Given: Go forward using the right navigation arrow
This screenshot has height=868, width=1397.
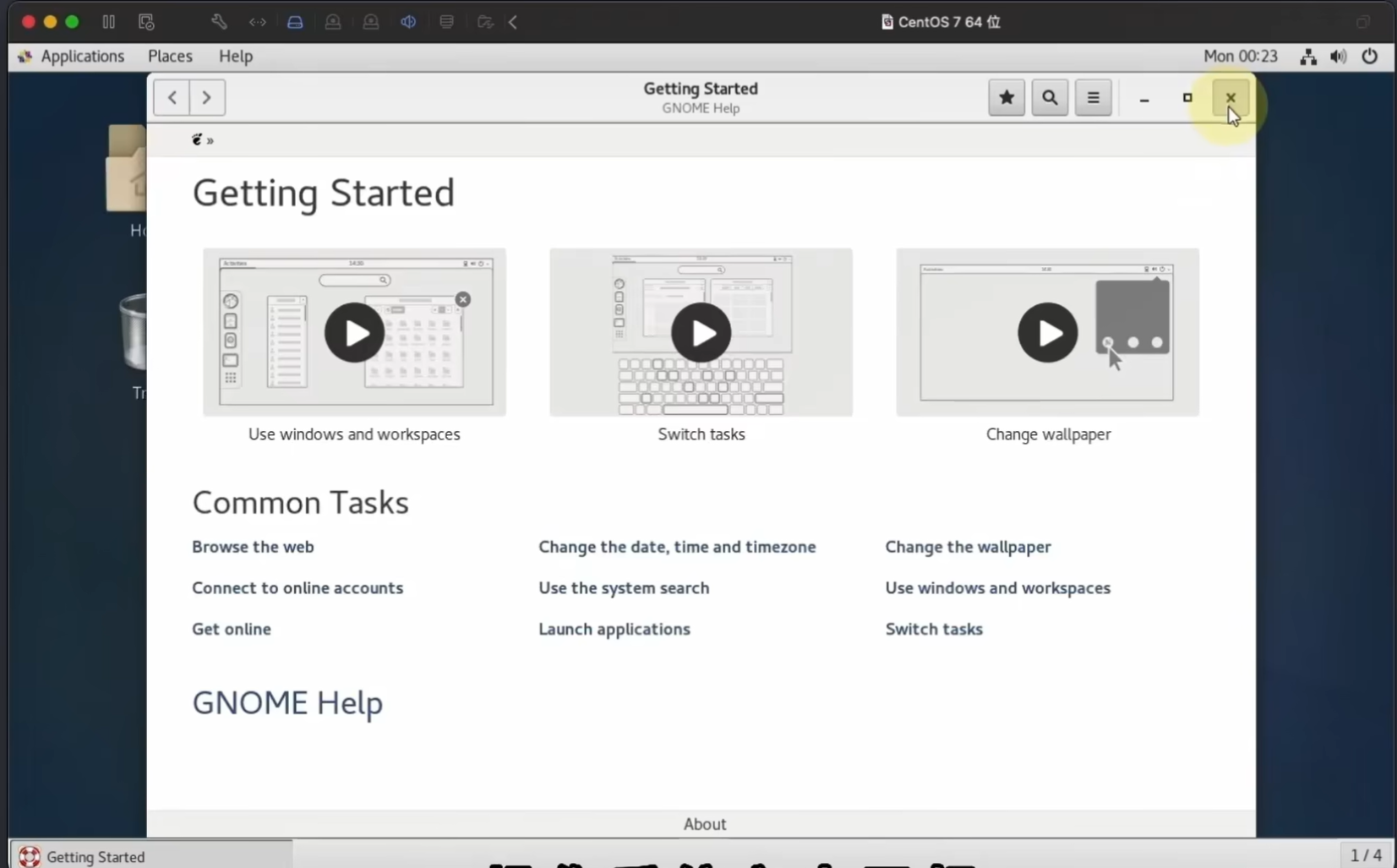Looking at the screenshot, I should click(206, 97).
